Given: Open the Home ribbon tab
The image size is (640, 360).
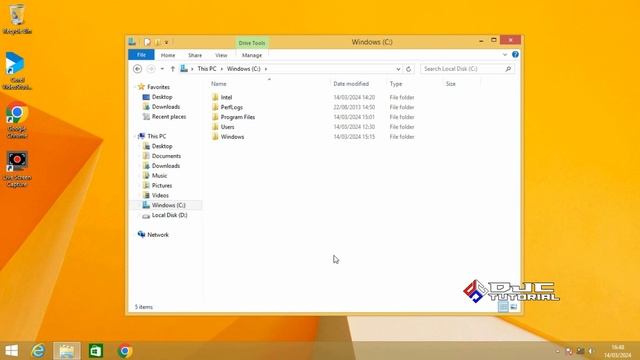Looking at the screenshot, I should click(x=168, y=55).
